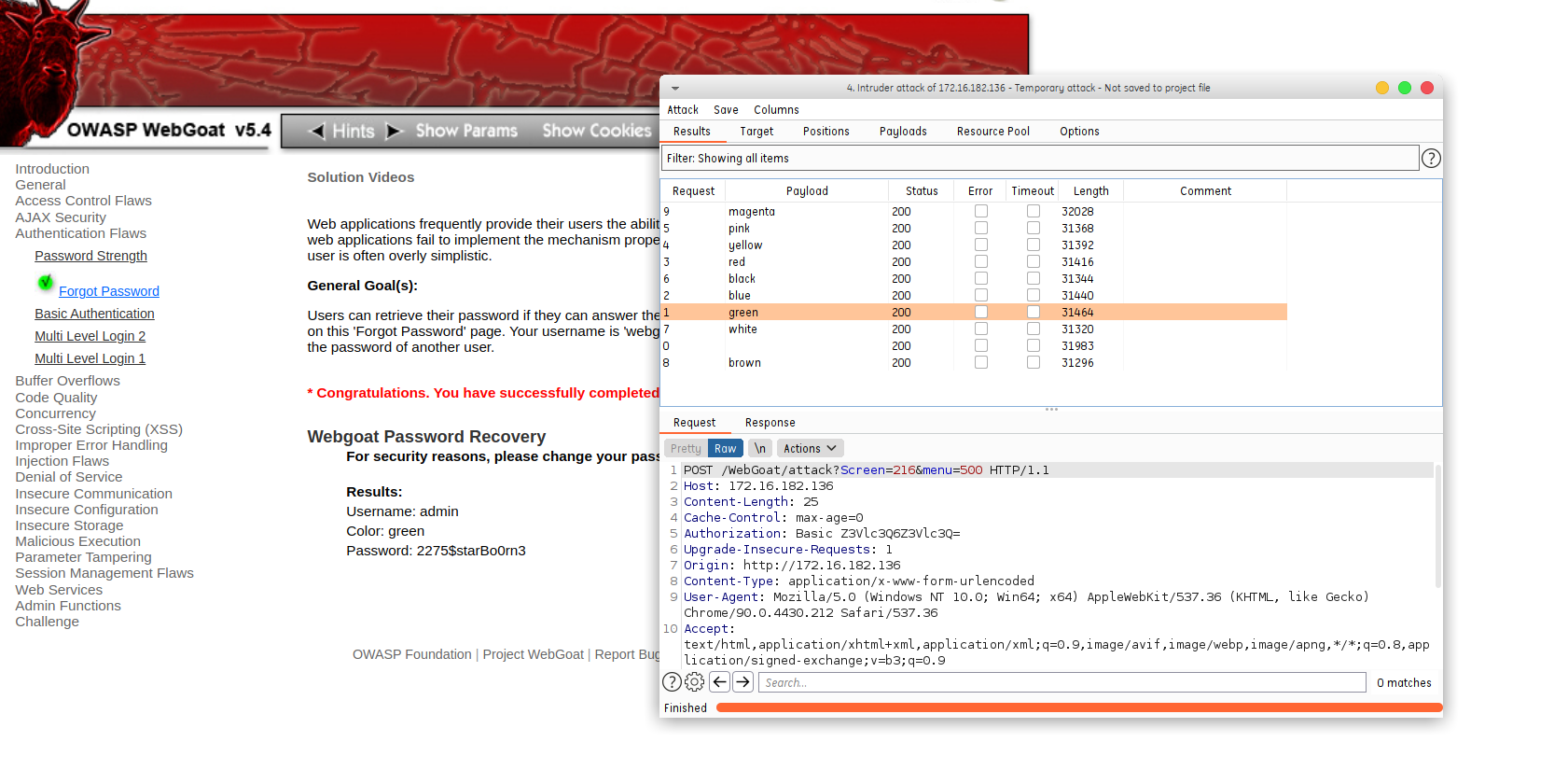Switch to the Target tab
Viewport: 1568px width, 784px height.
click(756, 132)
